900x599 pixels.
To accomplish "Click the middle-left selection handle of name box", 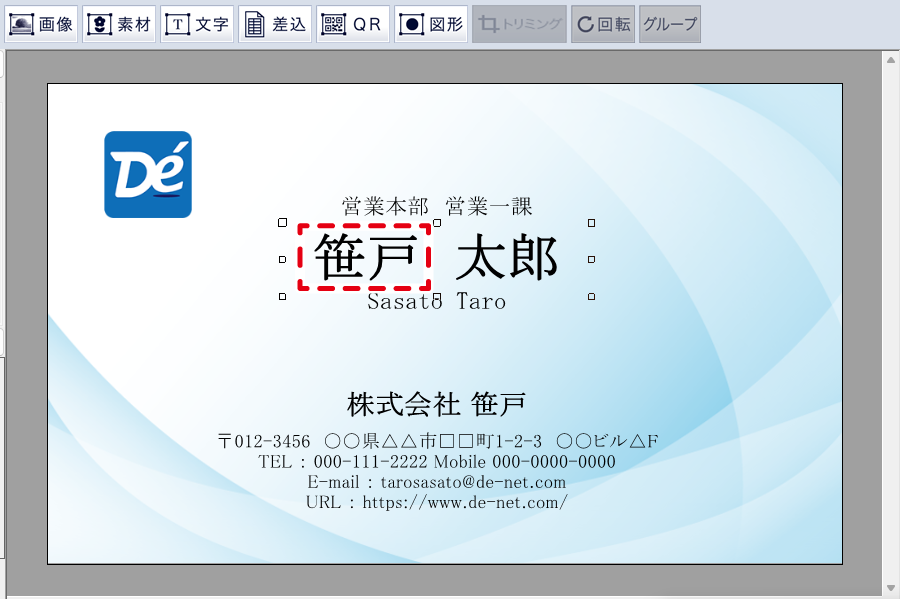I will [282, 259].
